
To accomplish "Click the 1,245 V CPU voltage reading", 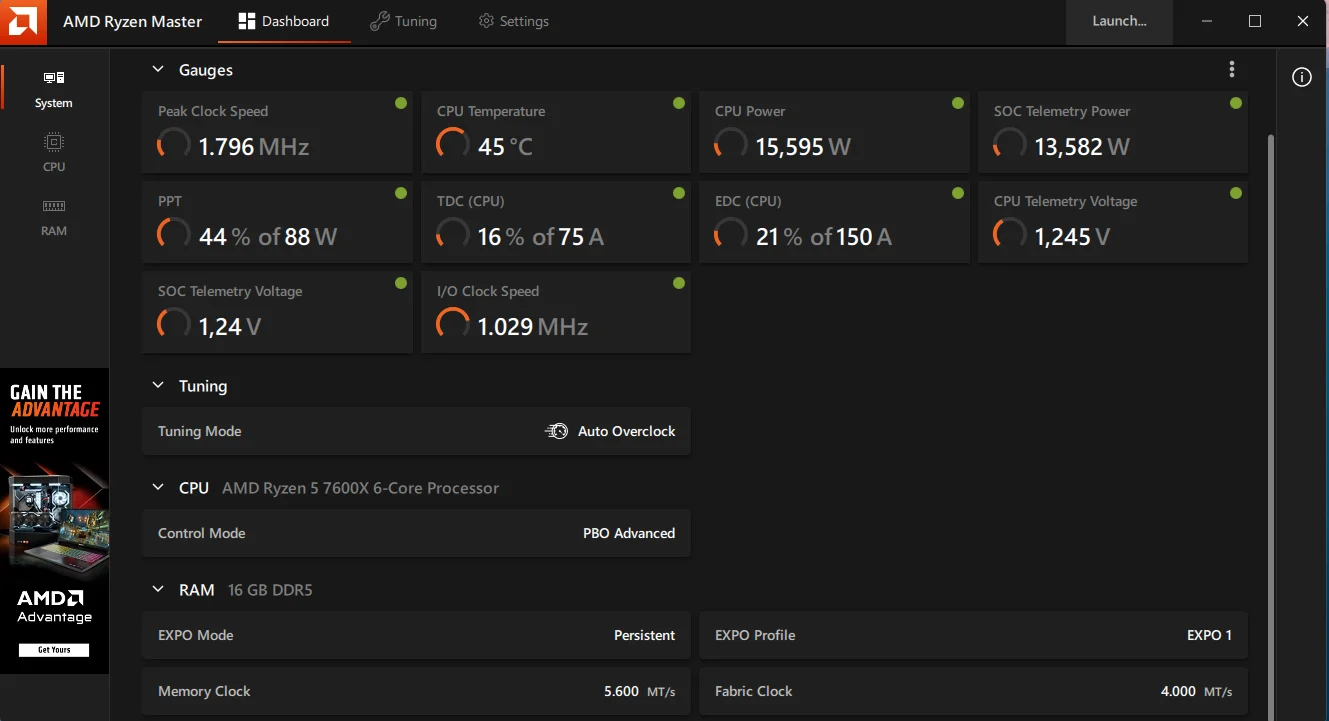I will click(1072, 237).
